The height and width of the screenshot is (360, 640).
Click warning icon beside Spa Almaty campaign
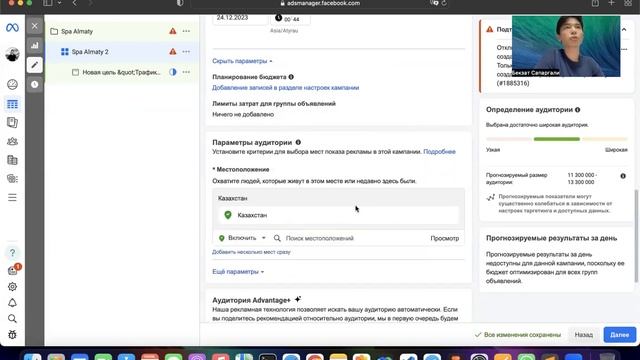pyautogui.click(x=173, y=31)
